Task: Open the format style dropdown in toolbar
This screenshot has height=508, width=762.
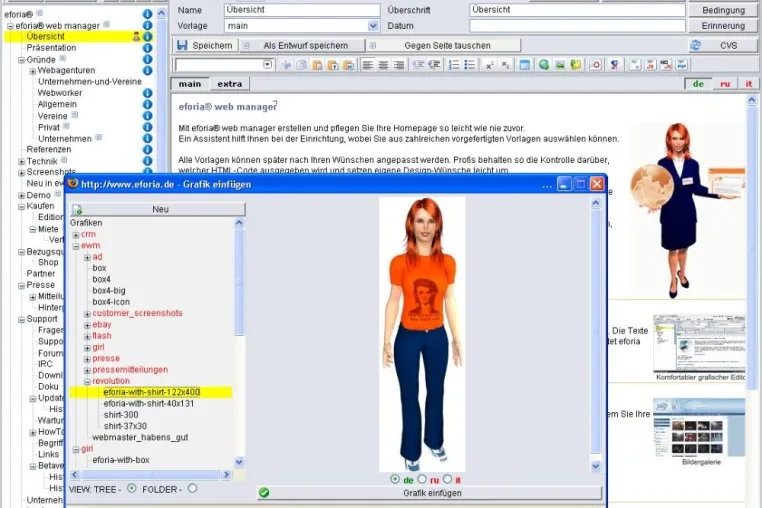Action: [x=267, y=65]
